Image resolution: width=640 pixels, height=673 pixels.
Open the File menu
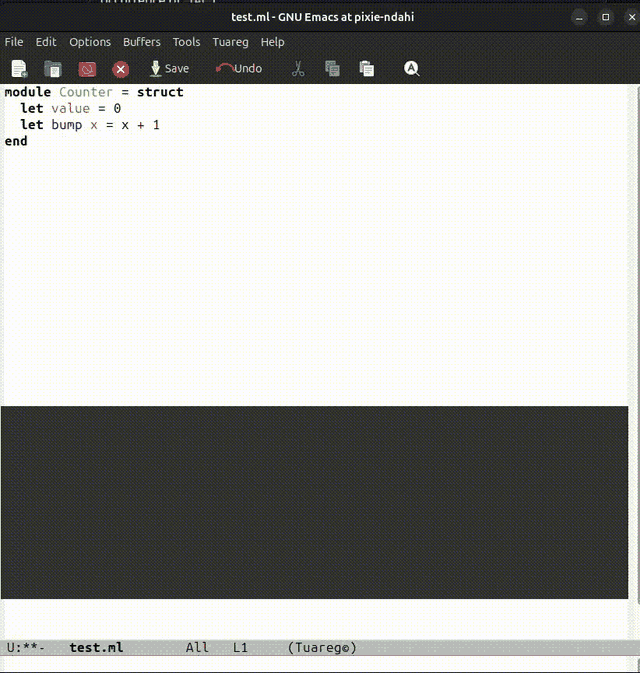pyautogui.click(x=14, y=42)
